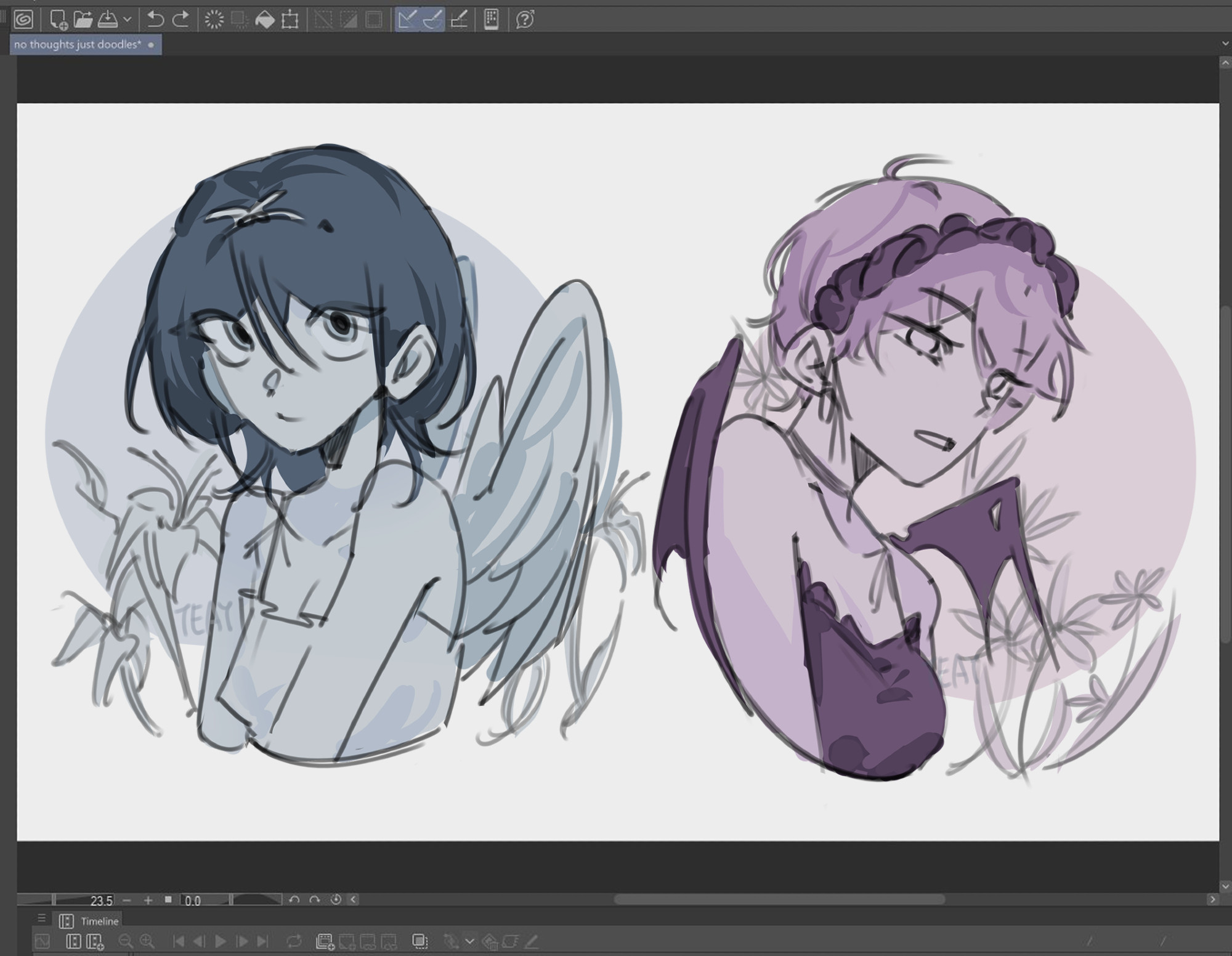The height and width of the screenshot is (956, 1232).
Task: Activate the scale/rotate transform icon
Action: (290, 20)
